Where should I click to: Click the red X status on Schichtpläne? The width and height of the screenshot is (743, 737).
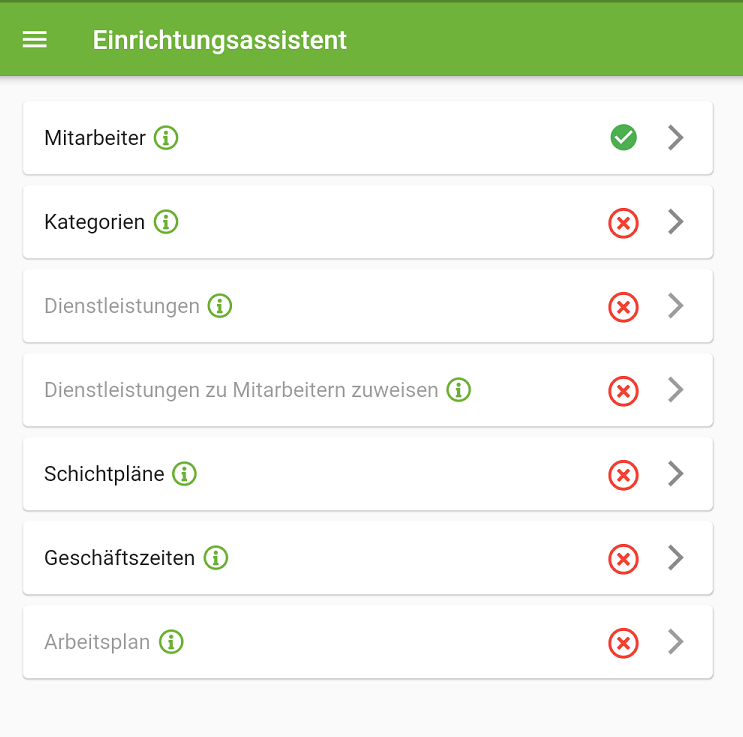[624, 474]
